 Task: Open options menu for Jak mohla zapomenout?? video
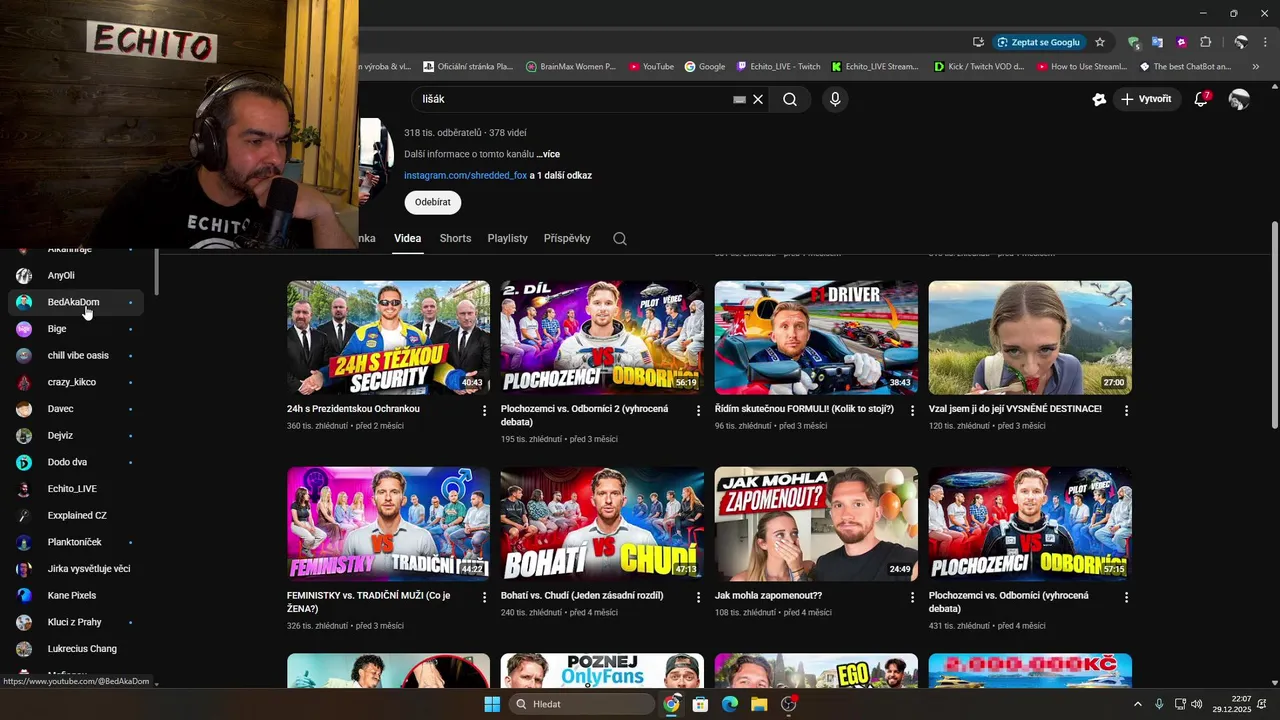click(912, 597)
